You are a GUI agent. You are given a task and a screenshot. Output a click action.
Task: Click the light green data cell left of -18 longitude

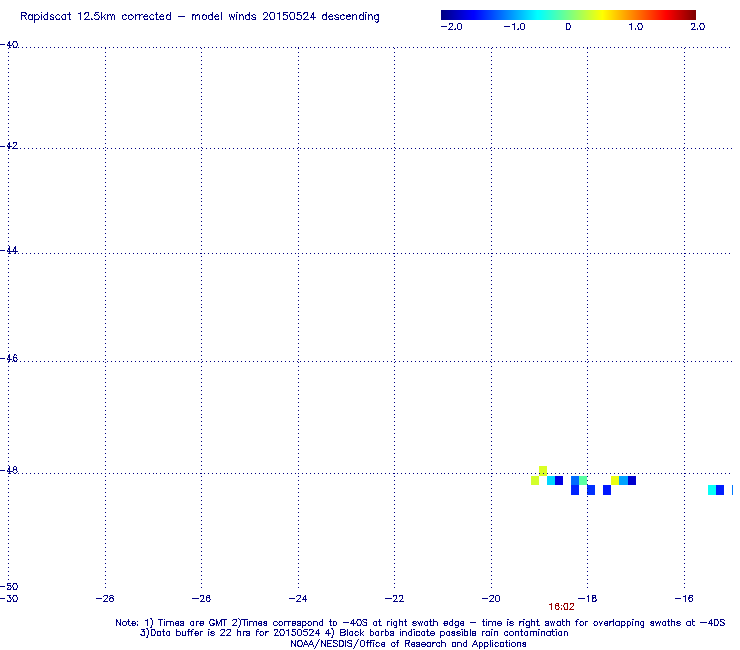(x=583, y=481)
